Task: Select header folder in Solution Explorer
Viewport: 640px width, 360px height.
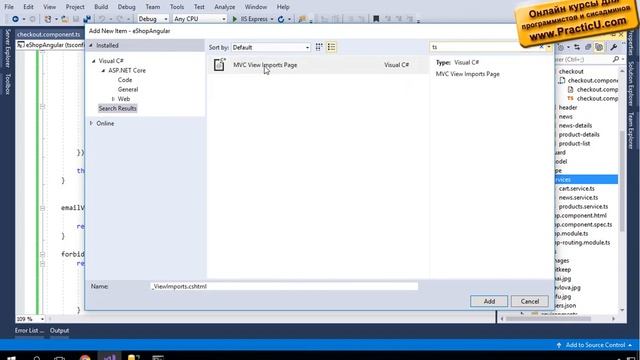Action: coord(568,108)
